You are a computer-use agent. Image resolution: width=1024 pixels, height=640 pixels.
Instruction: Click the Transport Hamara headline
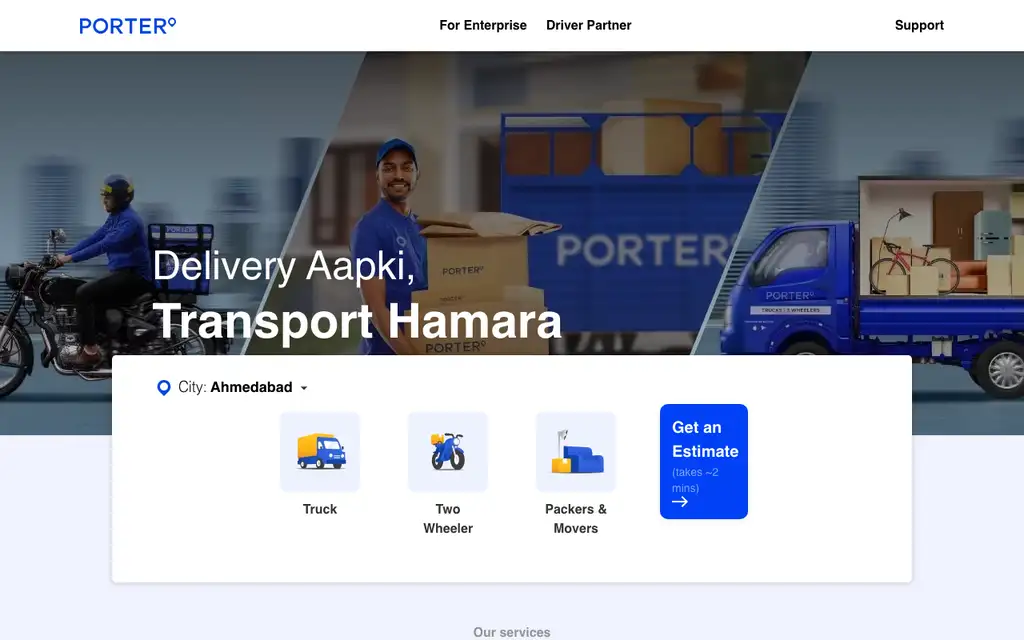tap(357, 321)
